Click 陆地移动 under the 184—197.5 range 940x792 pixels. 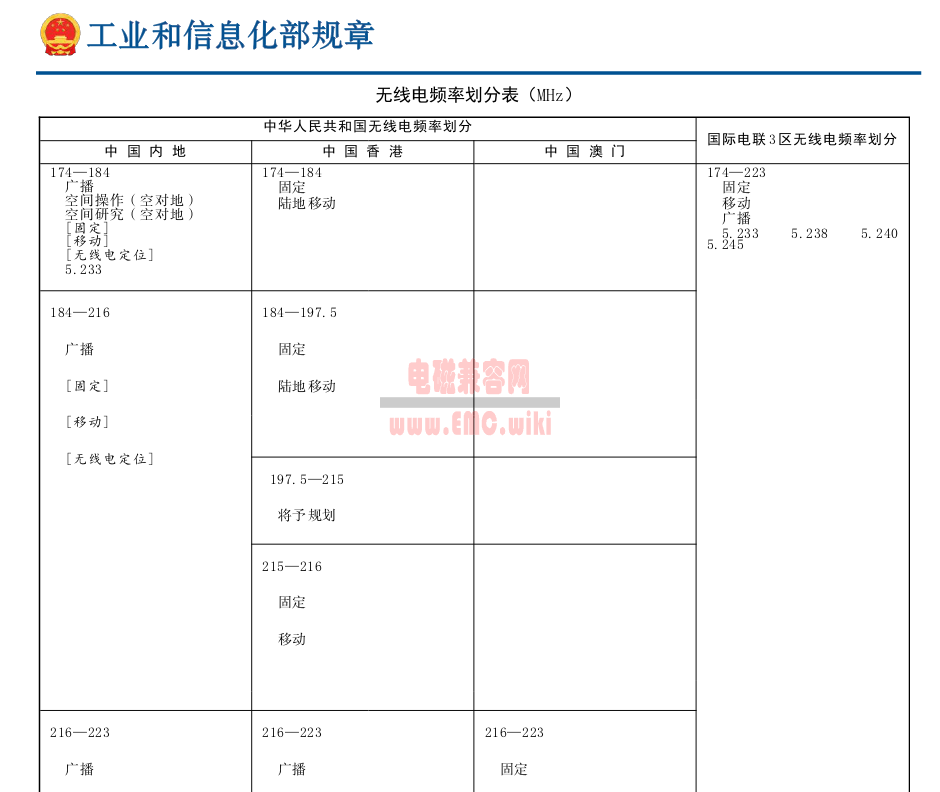point(307,386)
